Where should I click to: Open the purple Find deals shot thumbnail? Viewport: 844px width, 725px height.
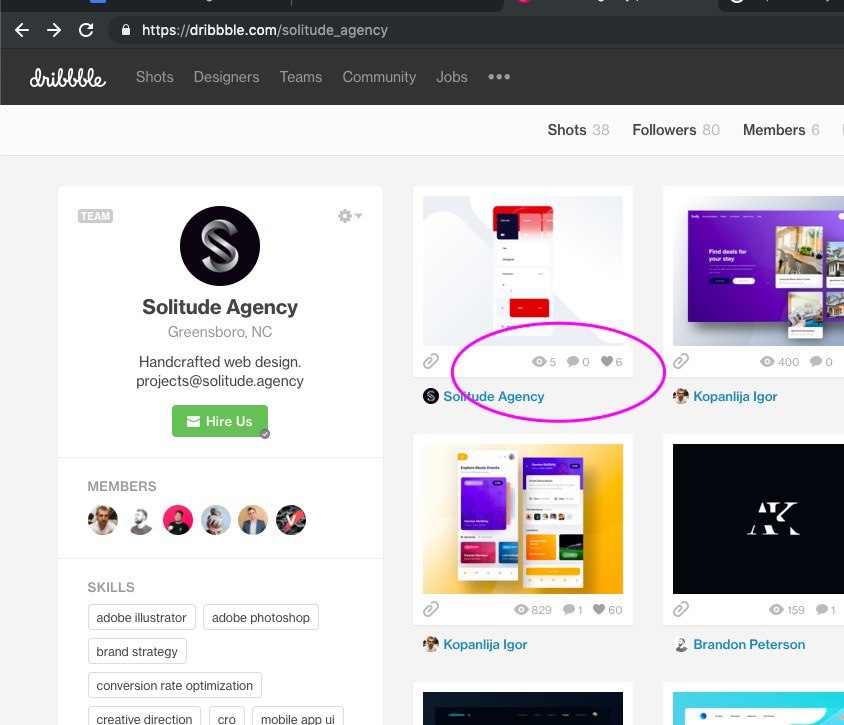point(758,271)
